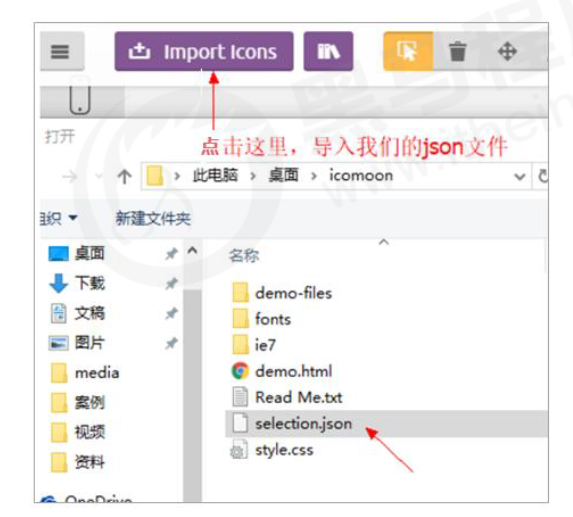Select the fonts folder
Image resolution: width=573 pixels, height=517 pixels.
coord(273,319)
